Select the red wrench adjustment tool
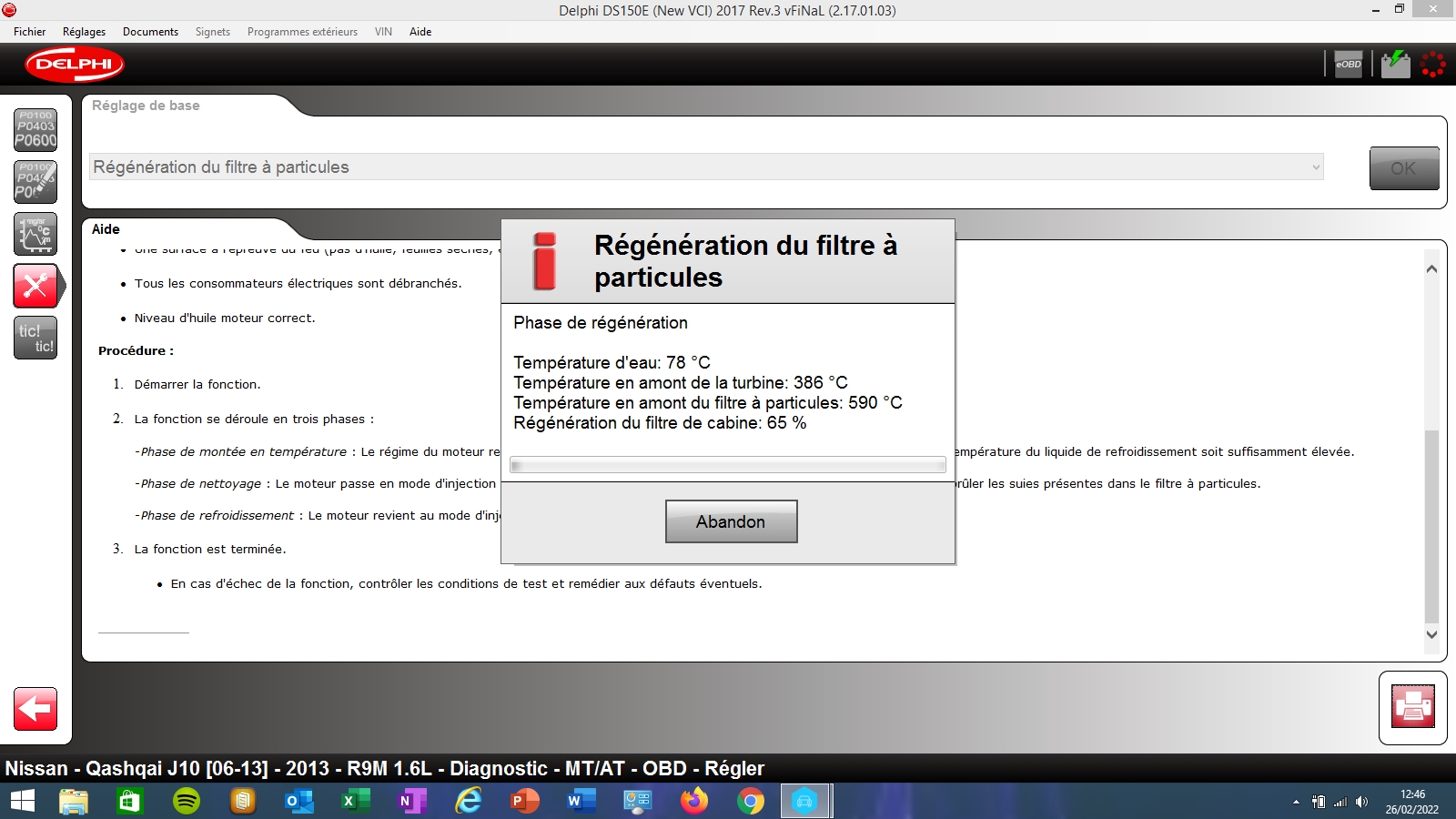Screen dimensions: 1456x819 point(35,287)
